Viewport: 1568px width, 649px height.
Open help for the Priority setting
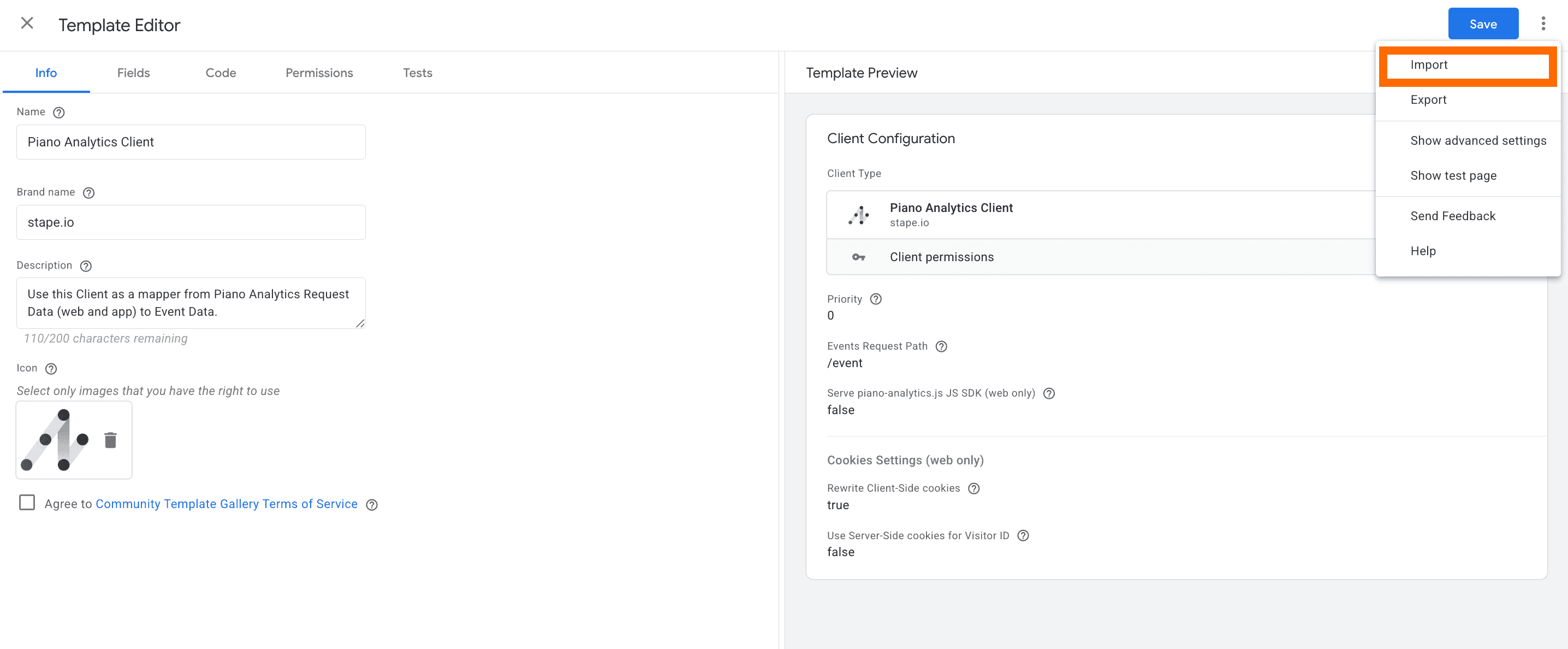point(876,299)
